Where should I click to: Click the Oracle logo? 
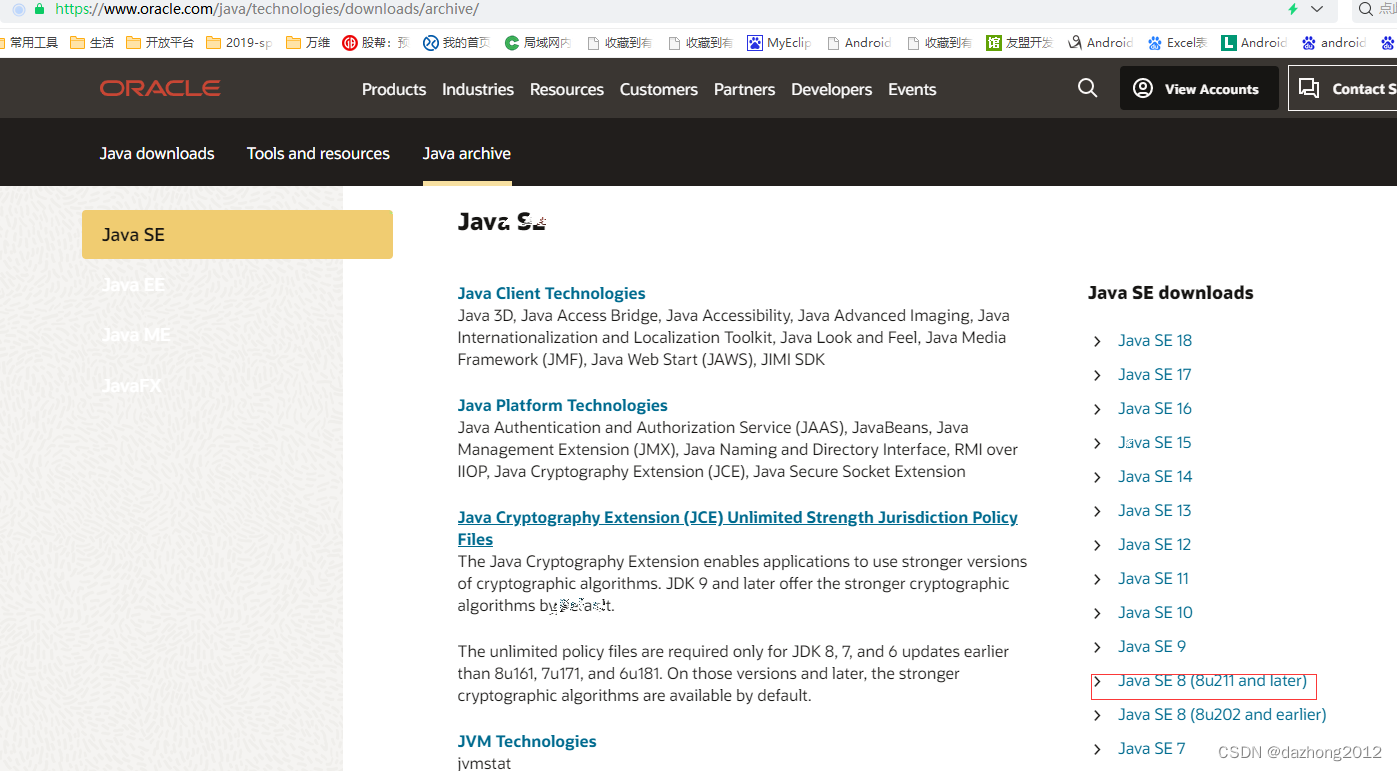[160, 88]
